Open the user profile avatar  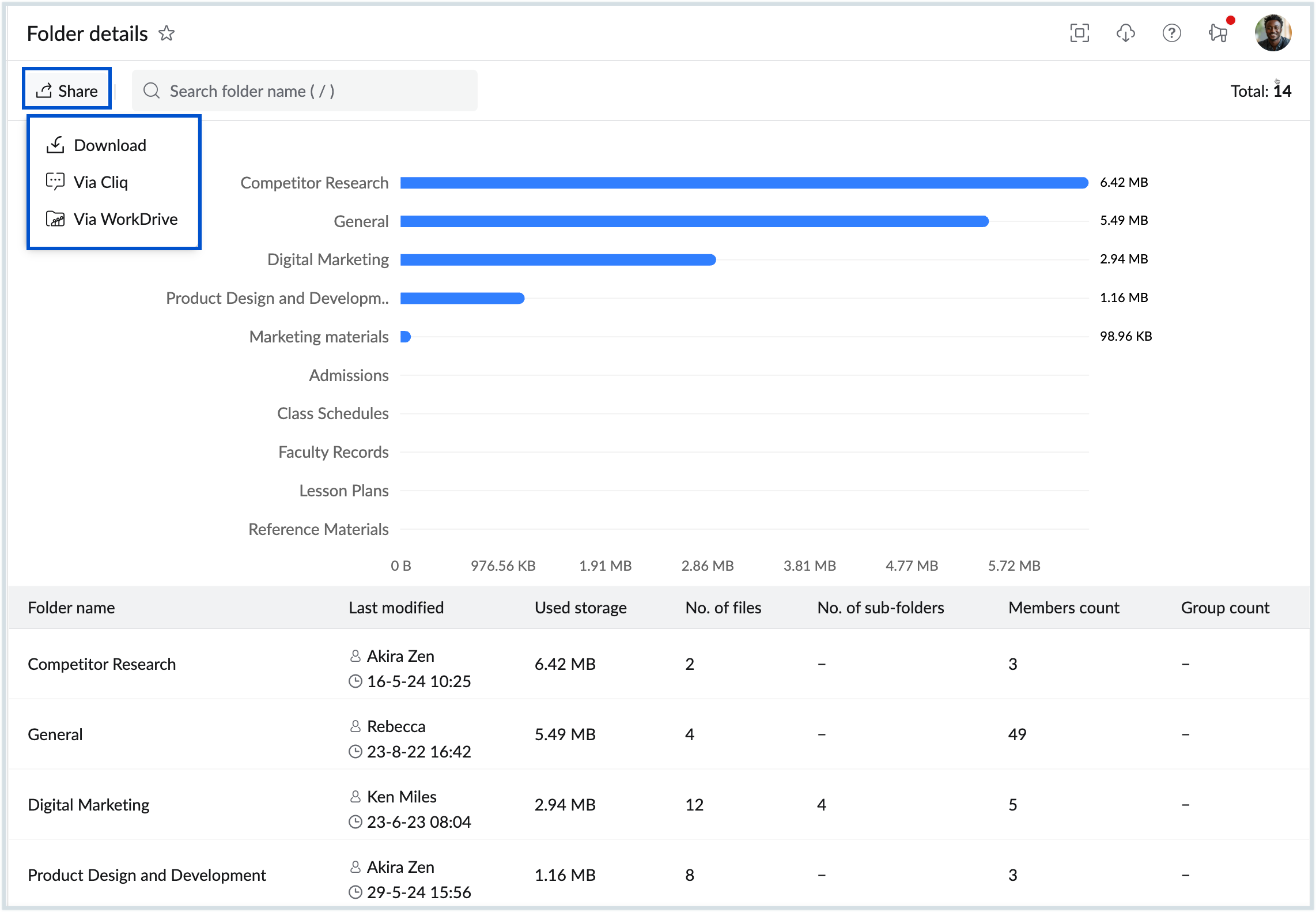1272,33
